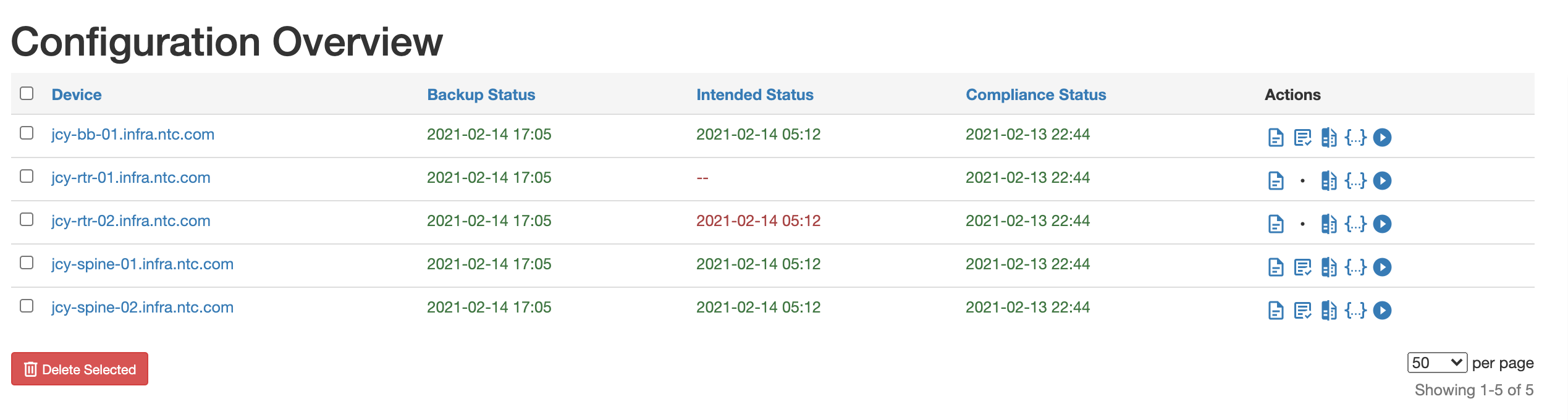
Task: Open the jcy-bb-01.infra.ntc.com device link
Action: (133, 134)
